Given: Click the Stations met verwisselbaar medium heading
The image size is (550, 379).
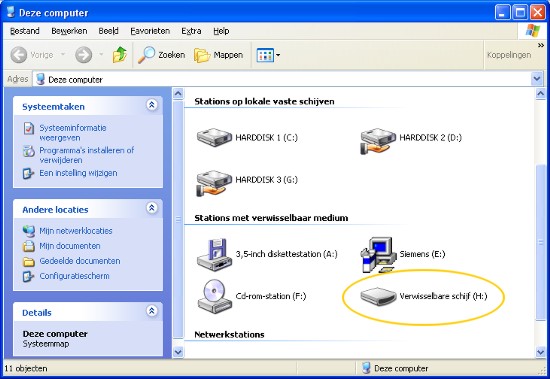Looking at the screenshot, I should point(271,218).
